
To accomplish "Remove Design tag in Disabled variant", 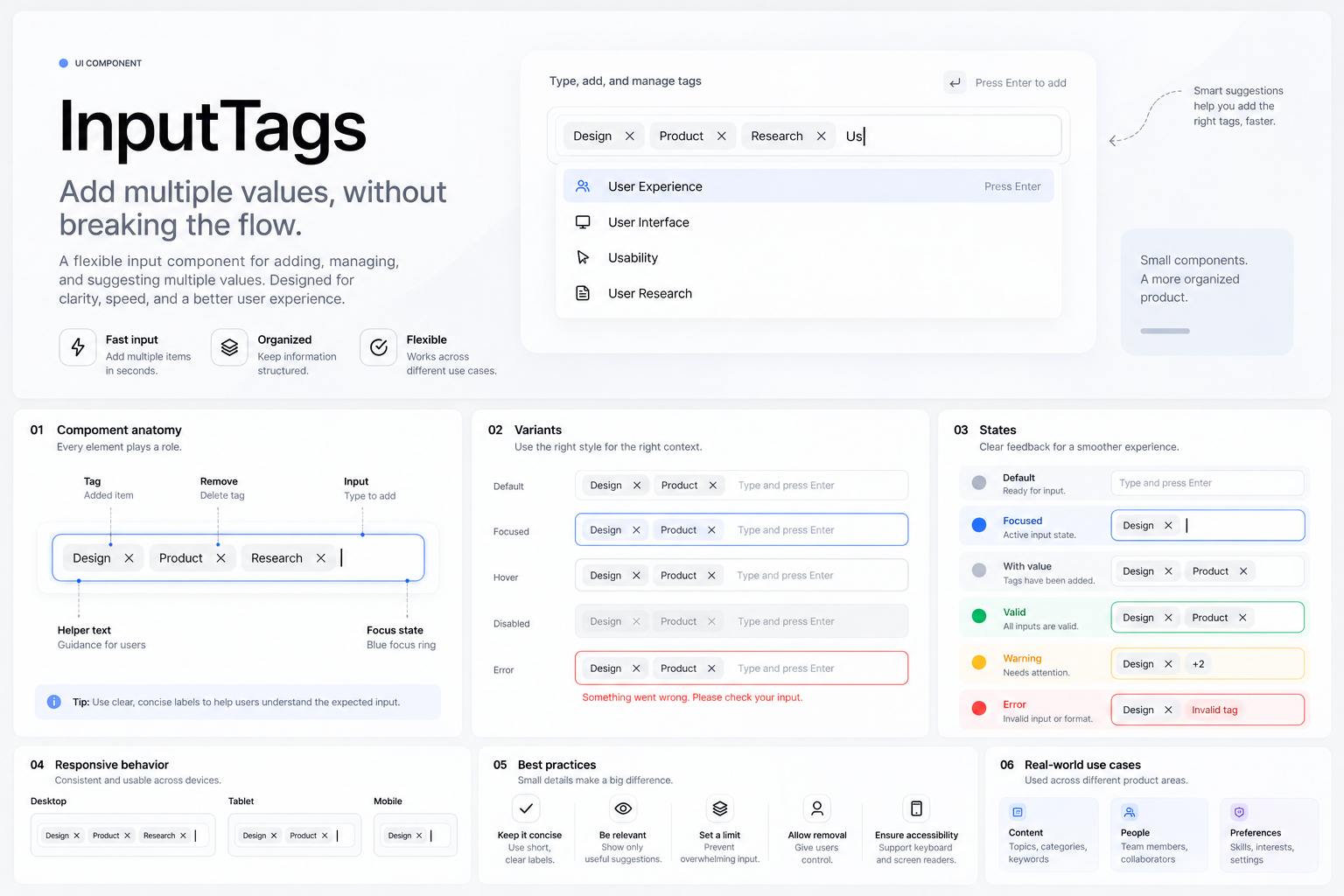I will coord(636,622).
